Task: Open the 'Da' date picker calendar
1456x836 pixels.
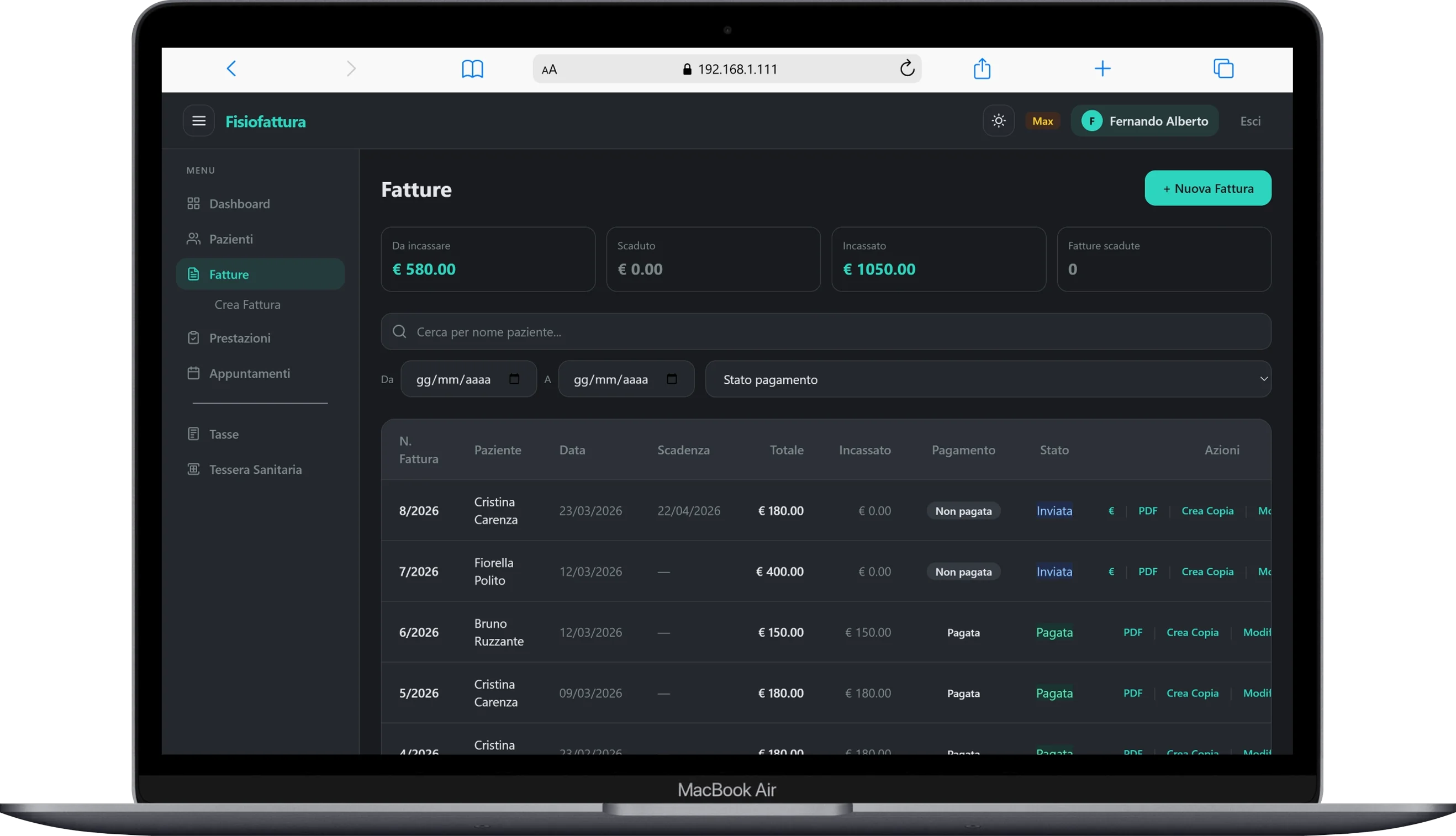Action: click(x=514, y=379)
